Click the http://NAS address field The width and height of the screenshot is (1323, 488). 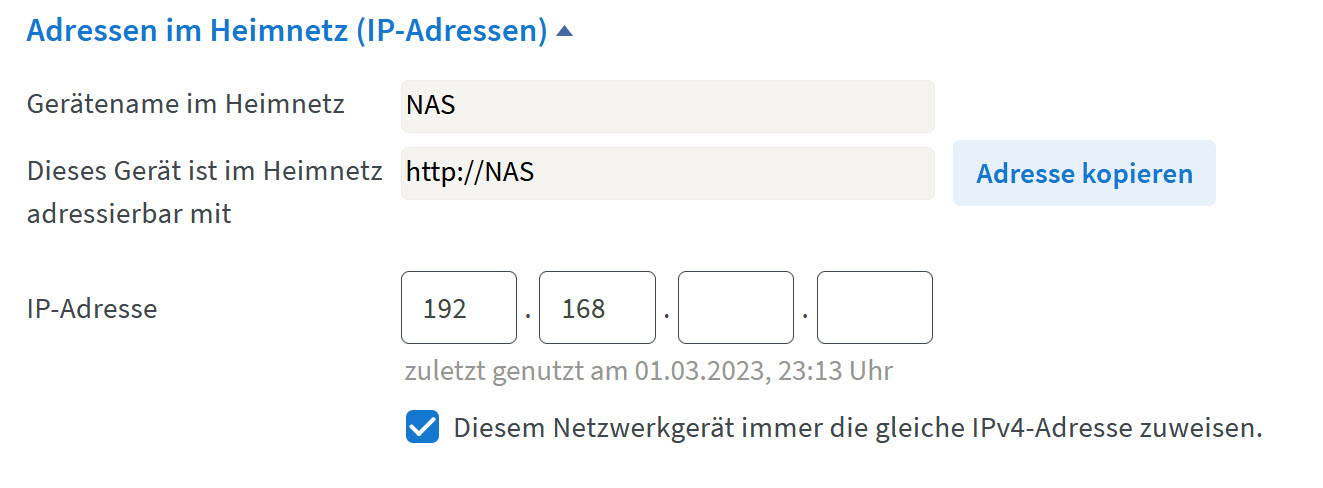click(667, 173)
